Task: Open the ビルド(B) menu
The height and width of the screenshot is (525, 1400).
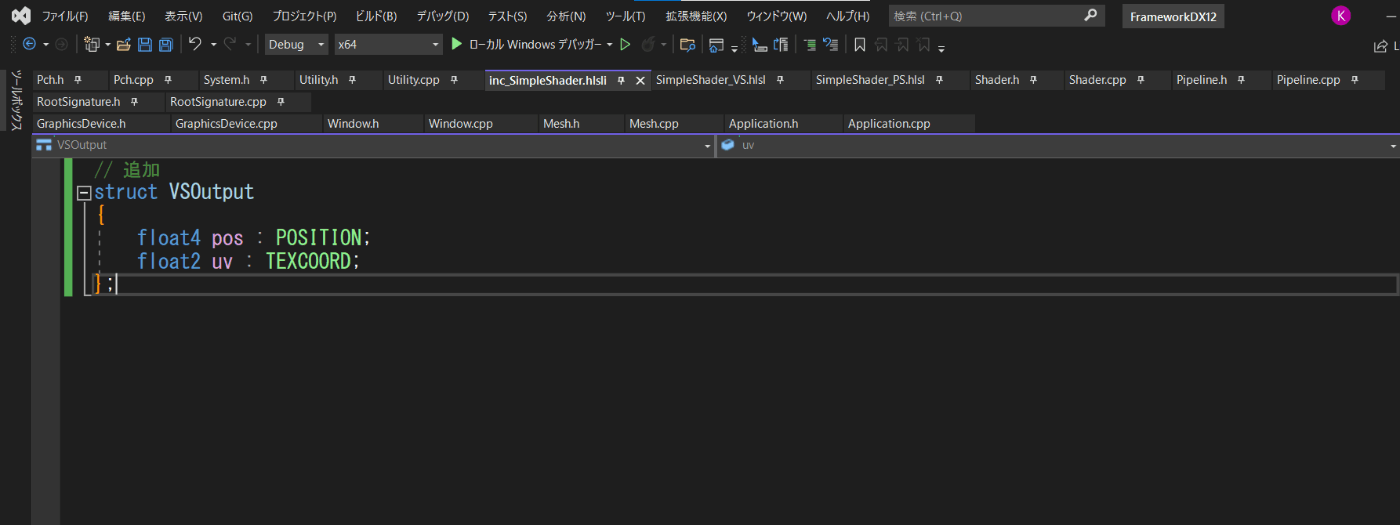Action: pyautogui.click(x=376, y=16)
